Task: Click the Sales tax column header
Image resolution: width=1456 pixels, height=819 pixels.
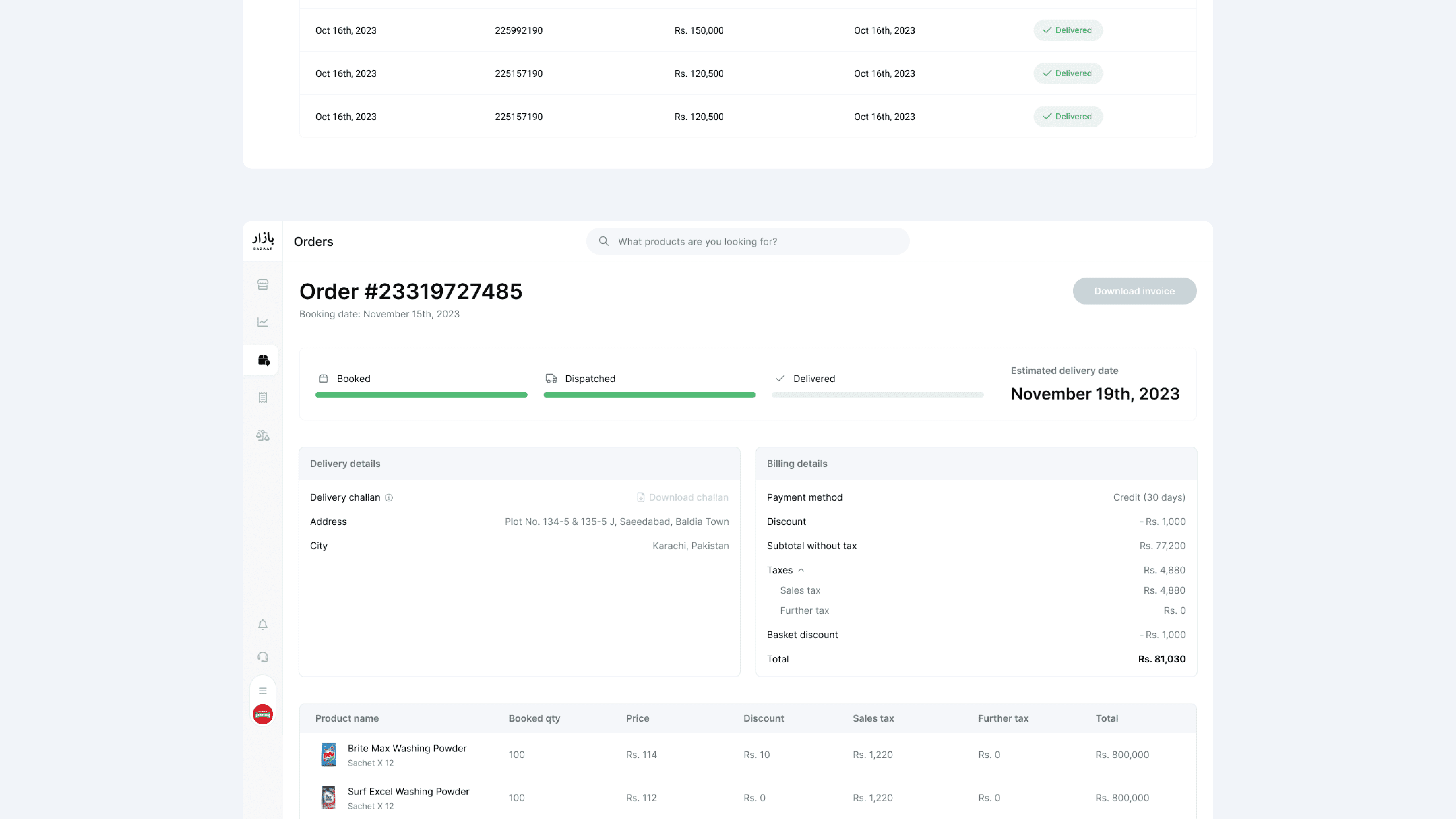Action: point(873,718)
